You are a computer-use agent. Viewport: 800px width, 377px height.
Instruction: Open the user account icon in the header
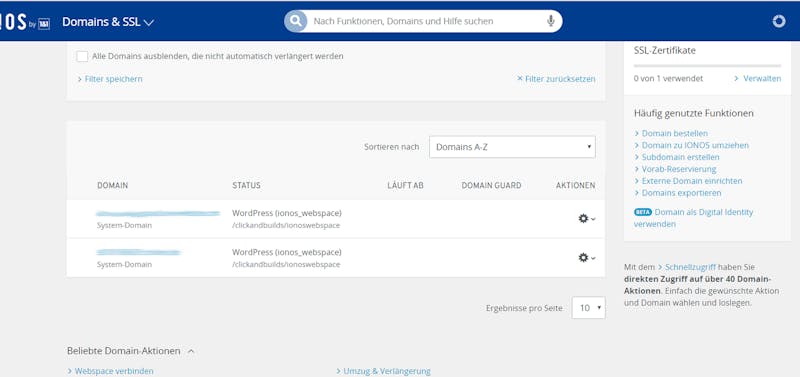pyautogui.click(x=779, y=21)
